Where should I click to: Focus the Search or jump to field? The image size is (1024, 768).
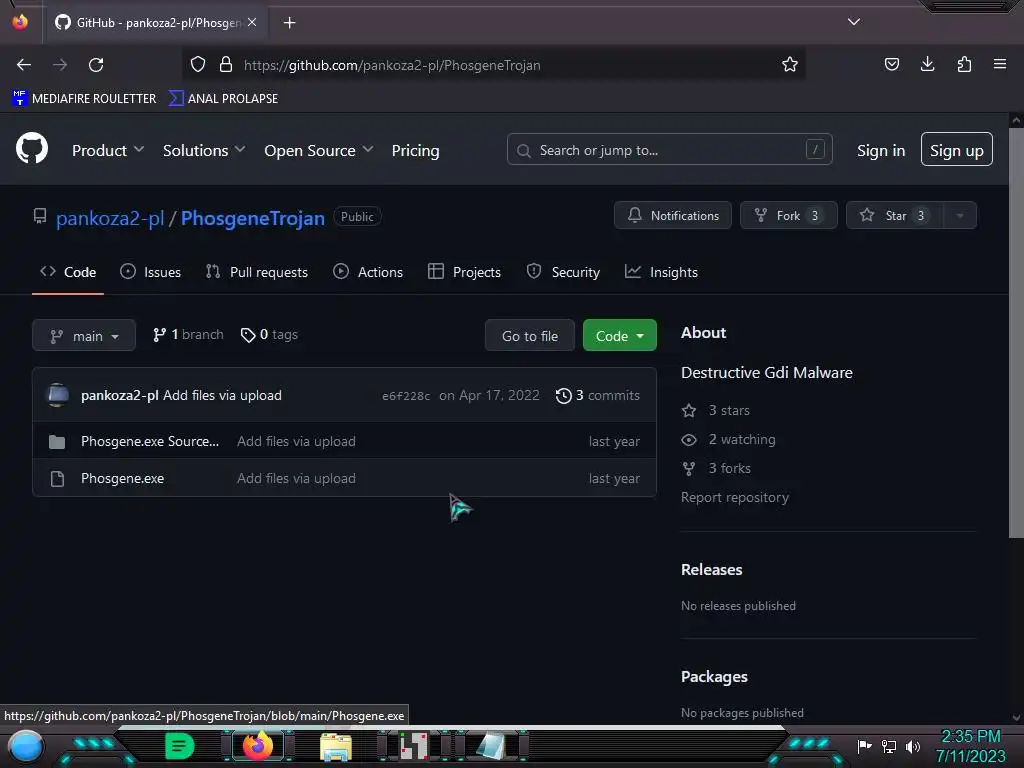coord(669,150)
